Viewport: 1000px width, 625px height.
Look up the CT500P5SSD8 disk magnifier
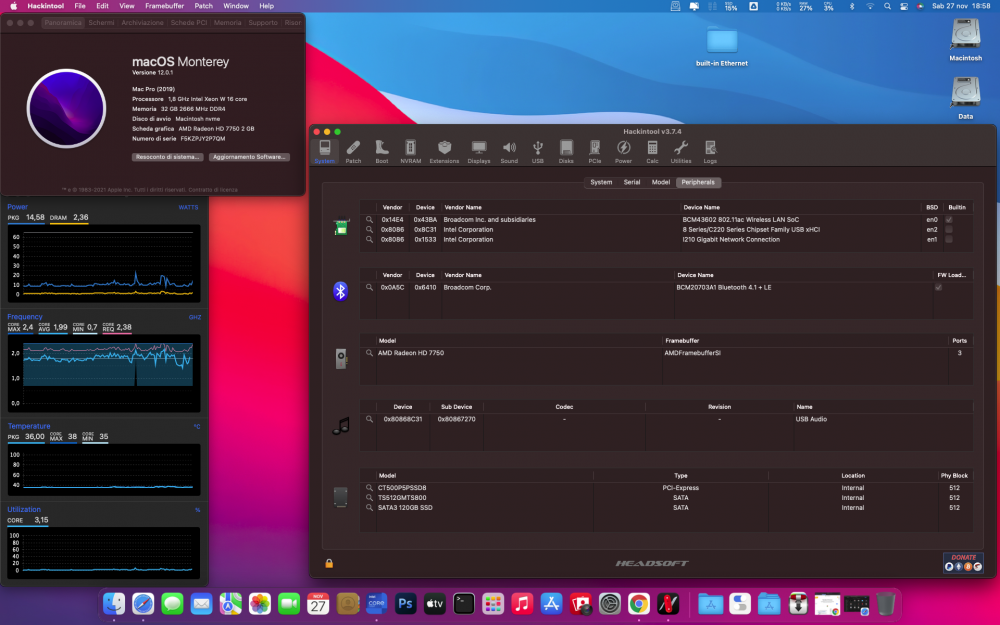point(369,488)
